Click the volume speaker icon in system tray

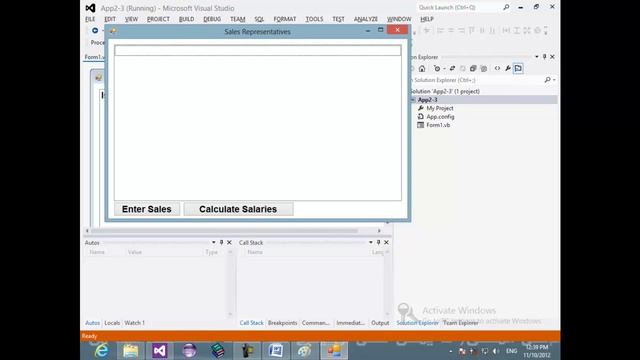point(496,351)
